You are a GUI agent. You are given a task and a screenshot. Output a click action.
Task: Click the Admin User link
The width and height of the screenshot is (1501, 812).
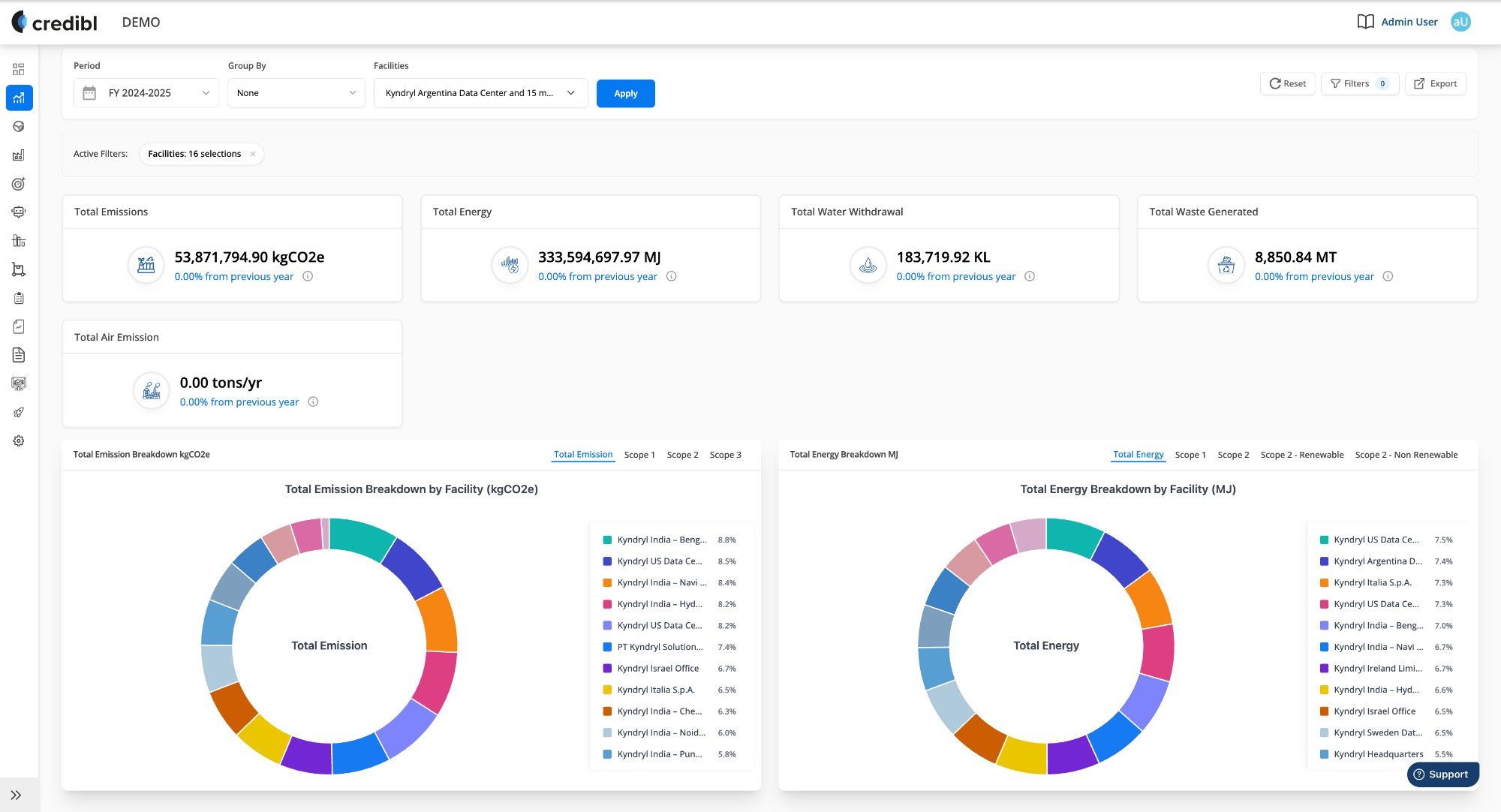click(1409, 22)
